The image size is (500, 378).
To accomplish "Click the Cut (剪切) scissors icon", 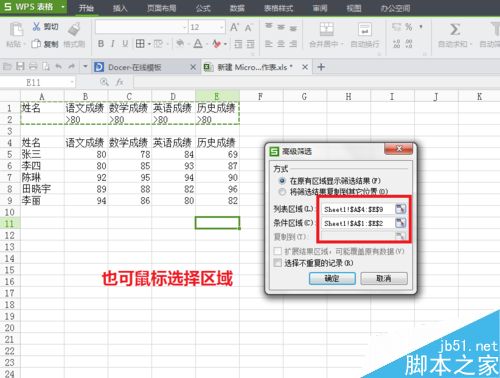I will point(36,27).
